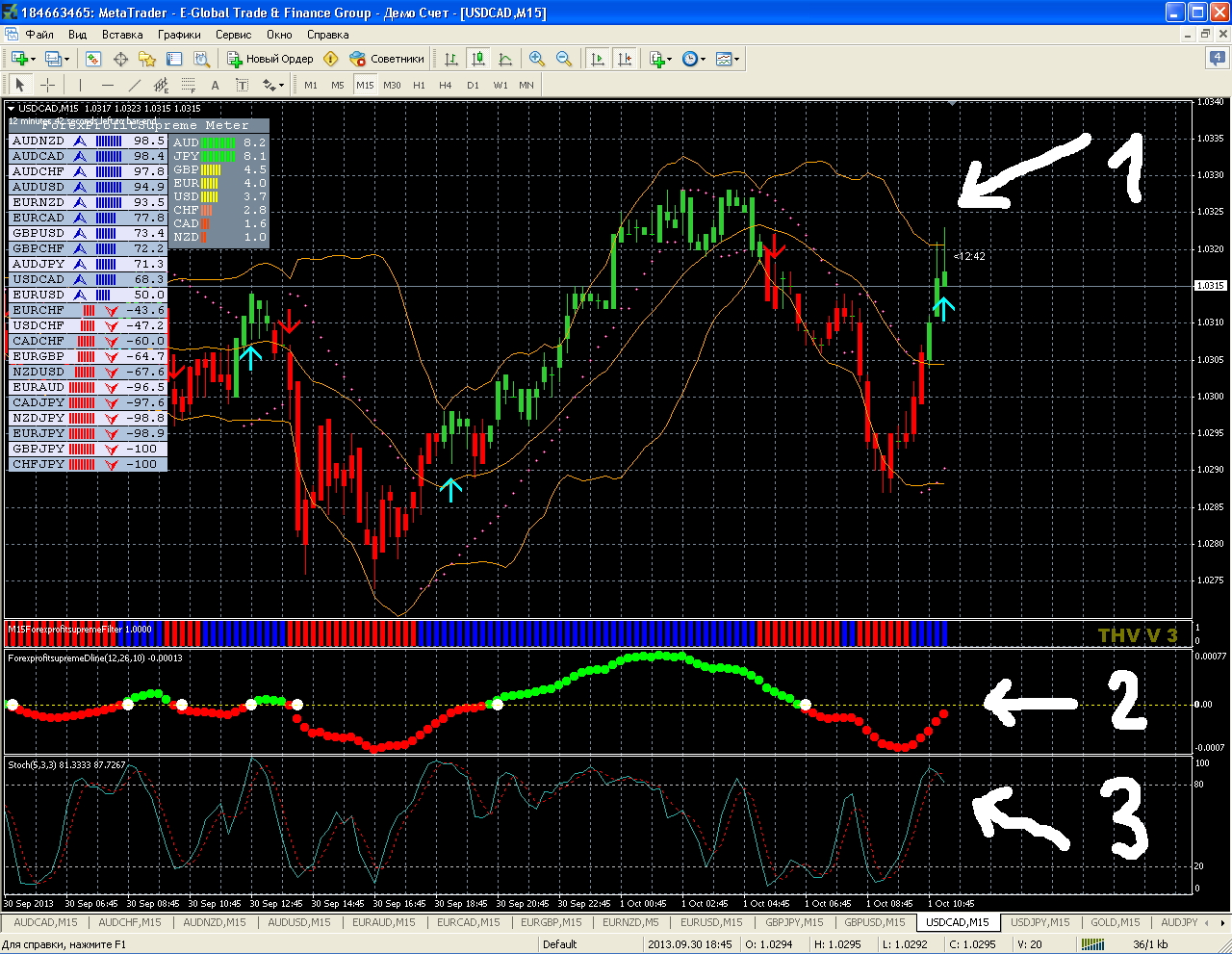Select the Equidistant Channel tool

161,85
